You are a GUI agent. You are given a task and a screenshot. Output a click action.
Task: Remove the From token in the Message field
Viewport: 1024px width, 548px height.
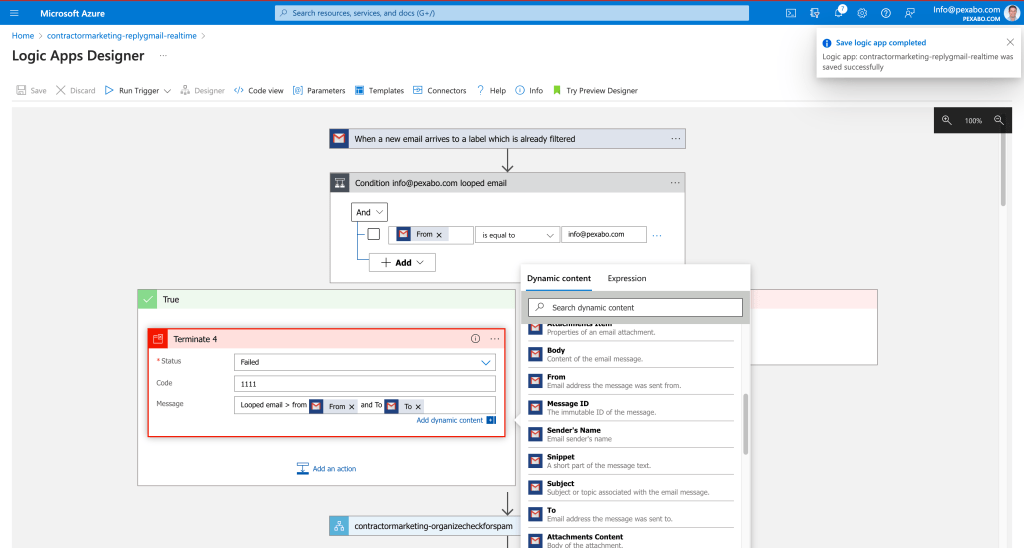[x=351, y=407]
